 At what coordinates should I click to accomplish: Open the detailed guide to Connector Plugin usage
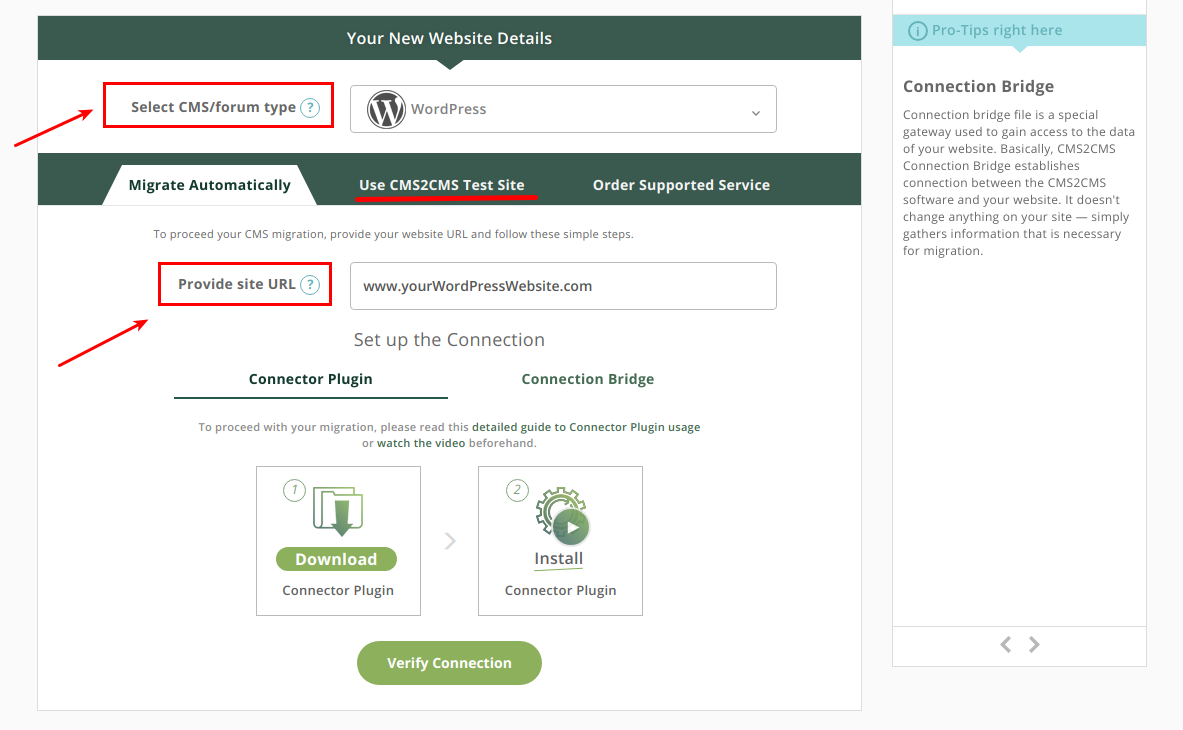(586, 427)
